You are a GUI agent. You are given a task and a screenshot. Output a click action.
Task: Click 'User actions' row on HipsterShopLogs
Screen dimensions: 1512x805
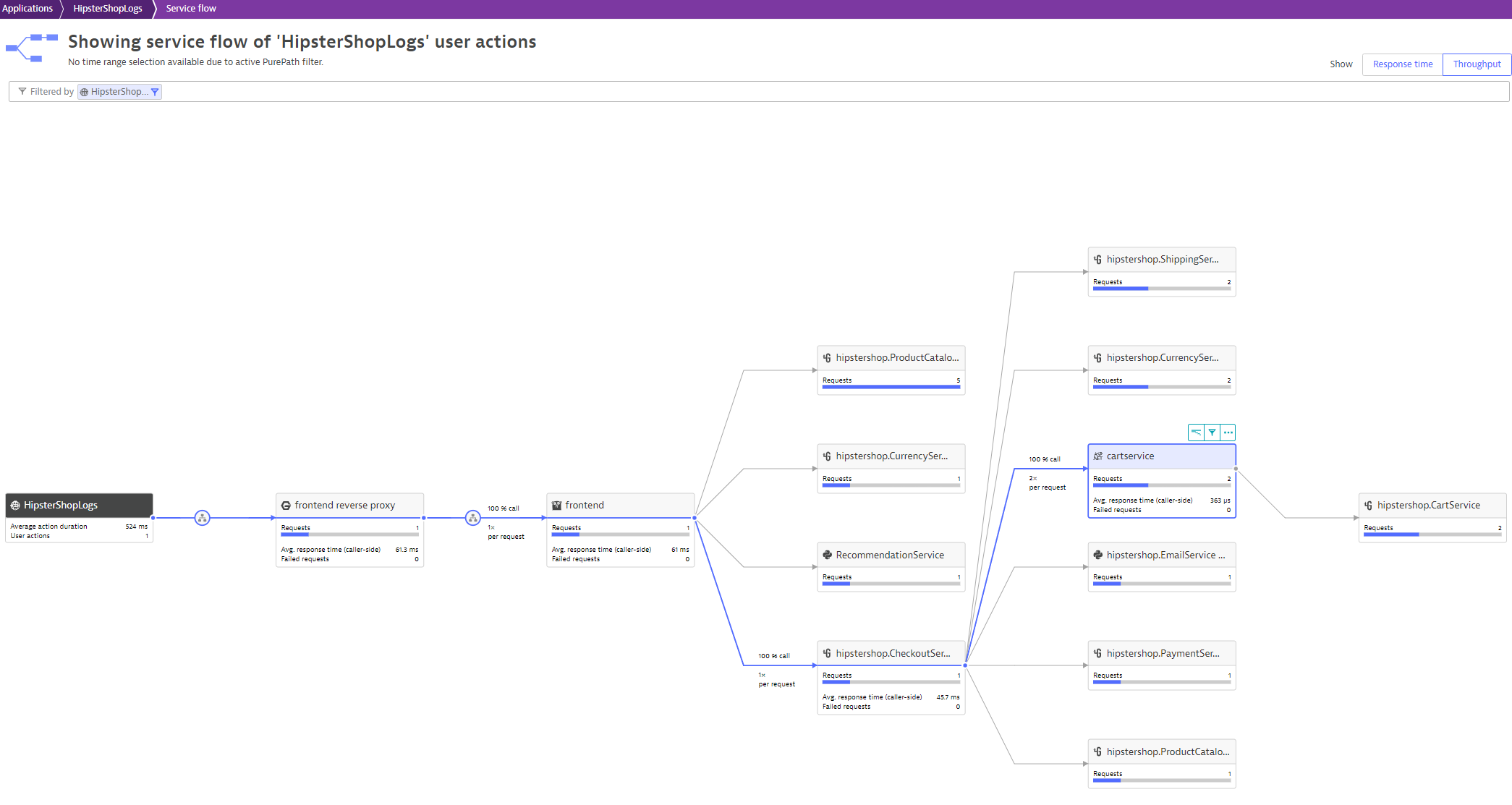(x=80, y=536)
